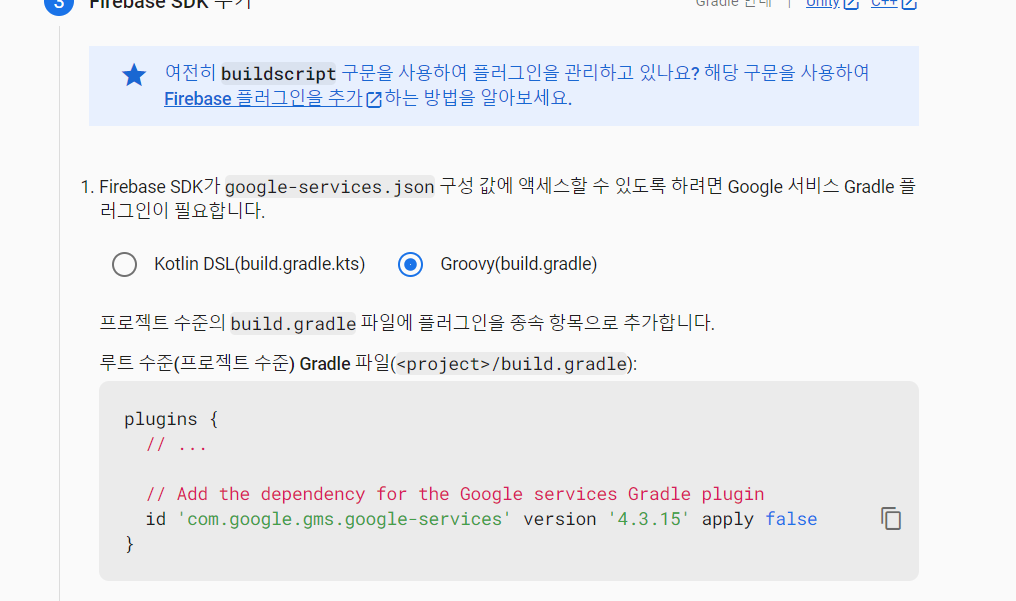Click the '// Add the dependency' comment line
Viewport: 1016px width, 601px height.
[455, 493]
